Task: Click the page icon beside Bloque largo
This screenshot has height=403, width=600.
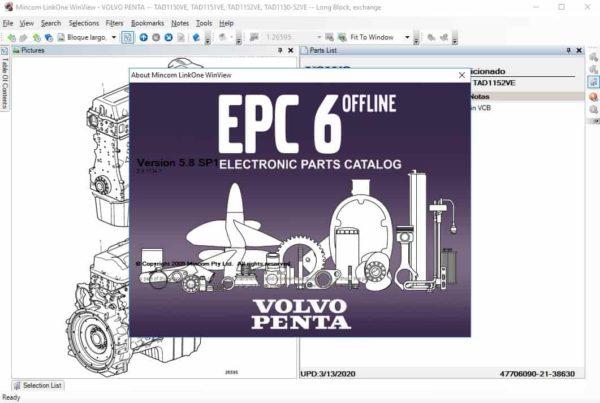Action: (x=61, y=37)
